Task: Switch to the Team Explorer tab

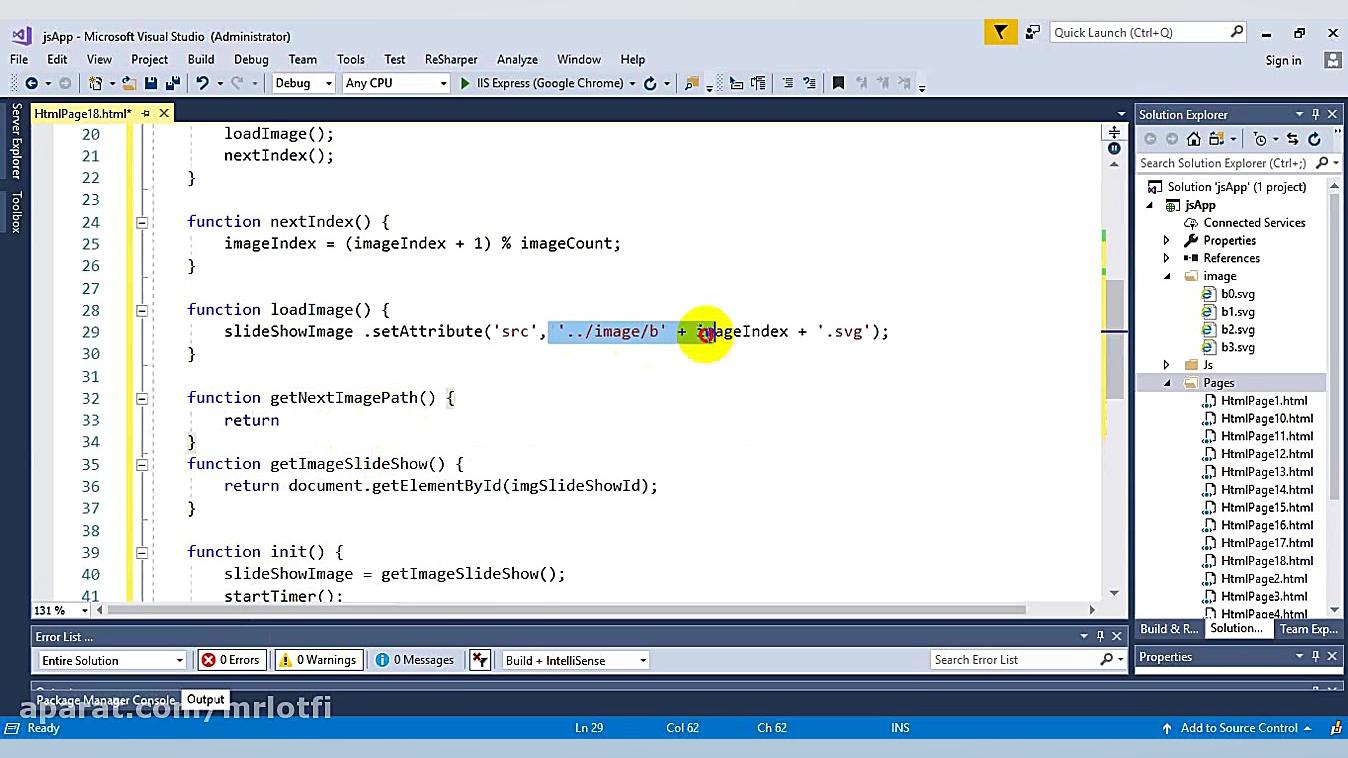Action: [1309, 629]
